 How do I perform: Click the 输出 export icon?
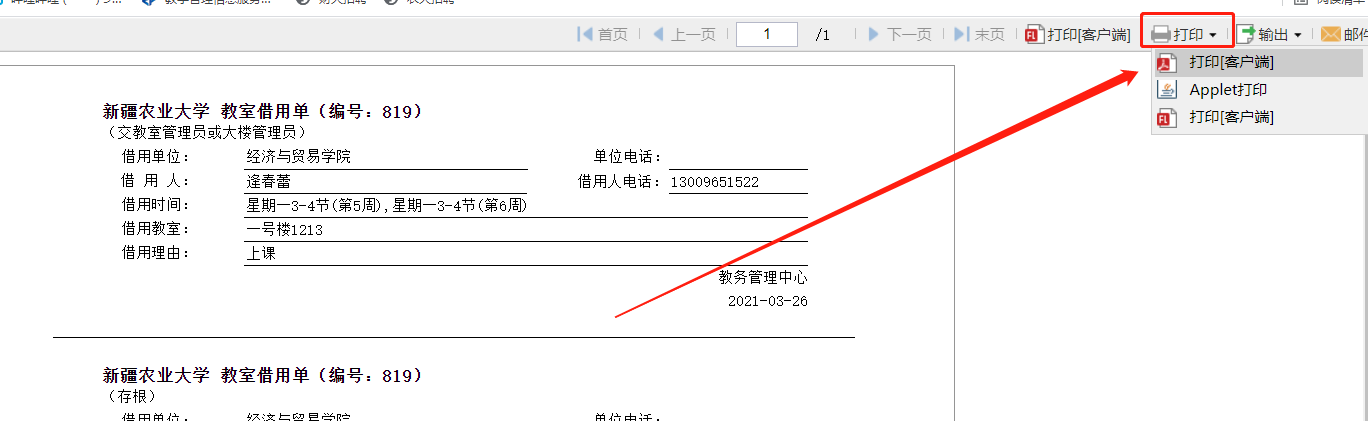coord(1246,34)
